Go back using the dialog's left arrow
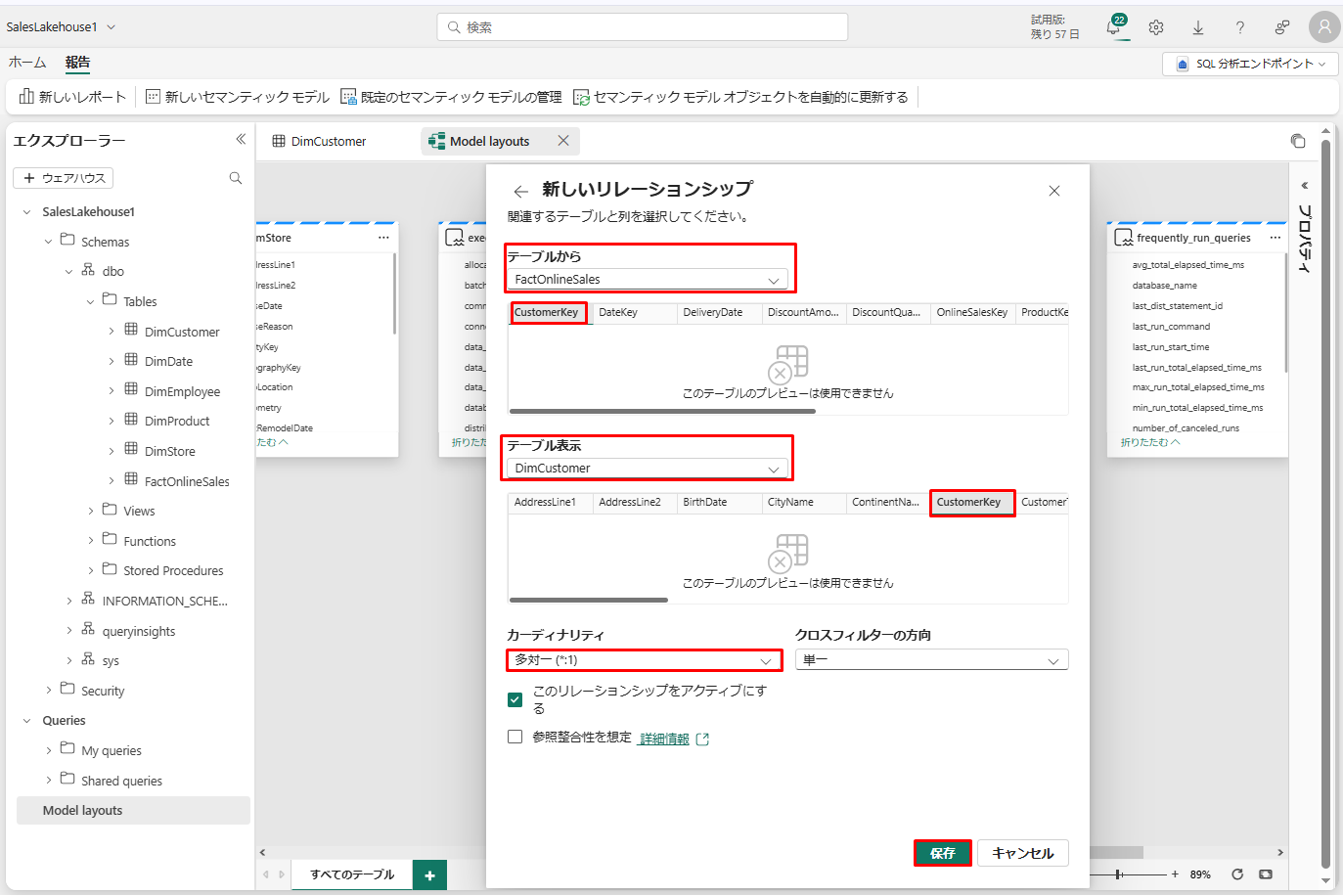The height and width of the screenshot is (896, 1343). [521, 191]
